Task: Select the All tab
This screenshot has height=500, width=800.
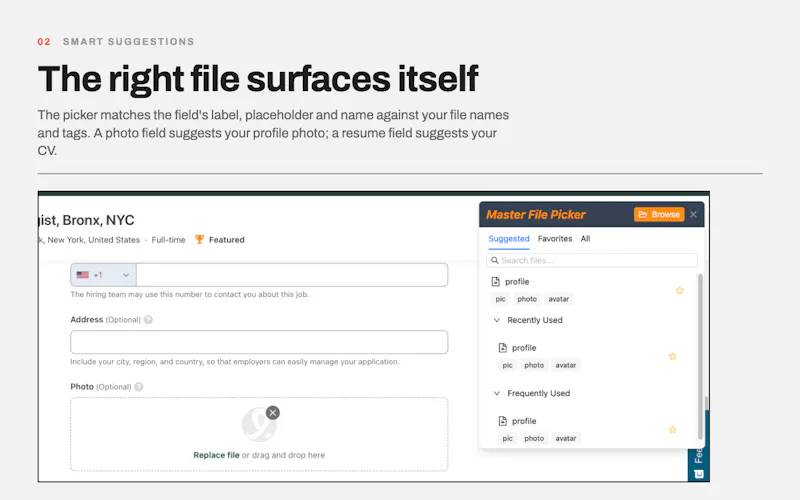Action: pyautogui.click(x=585, y=239)
